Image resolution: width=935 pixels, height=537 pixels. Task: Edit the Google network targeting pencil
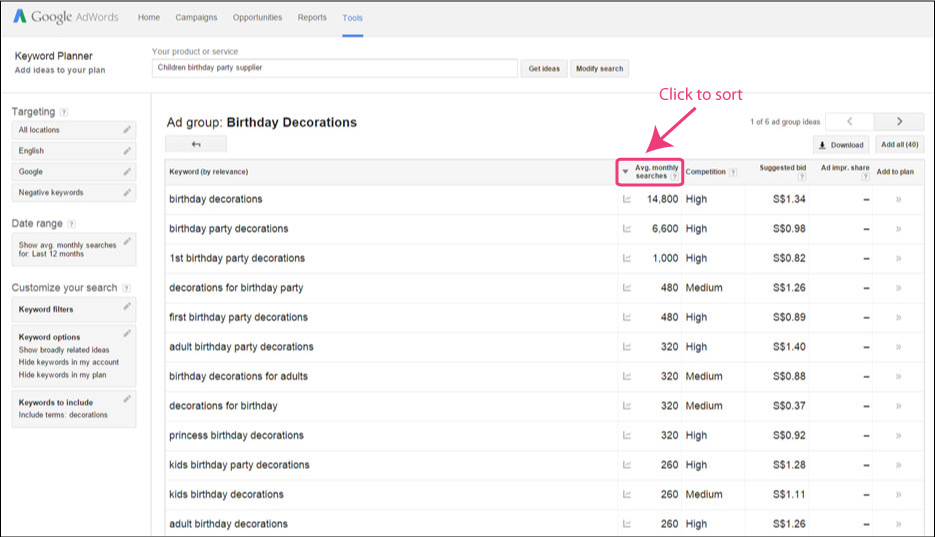tap(127, 172)
